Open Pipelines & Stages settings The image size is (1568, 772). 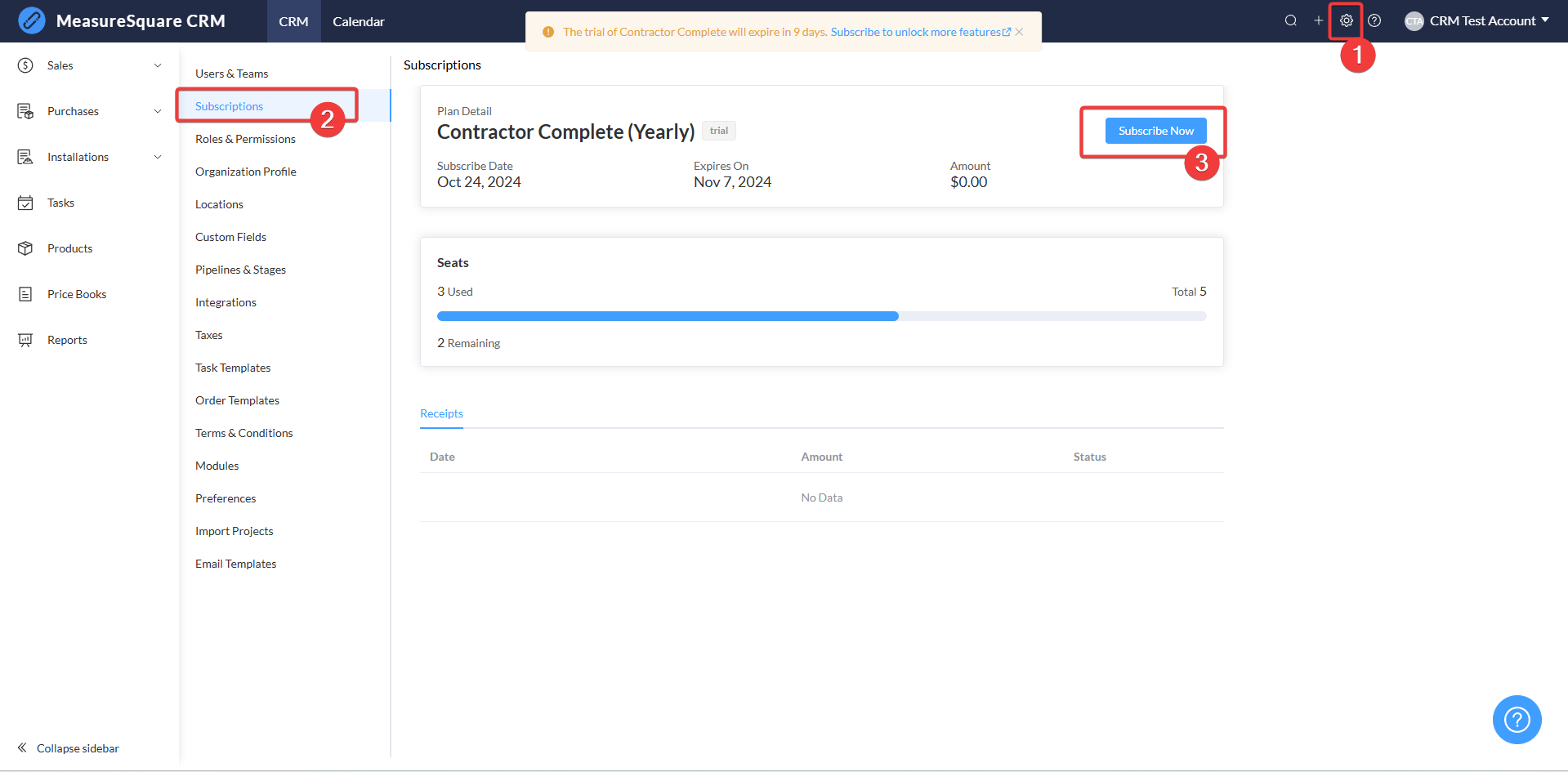point(241,270)
